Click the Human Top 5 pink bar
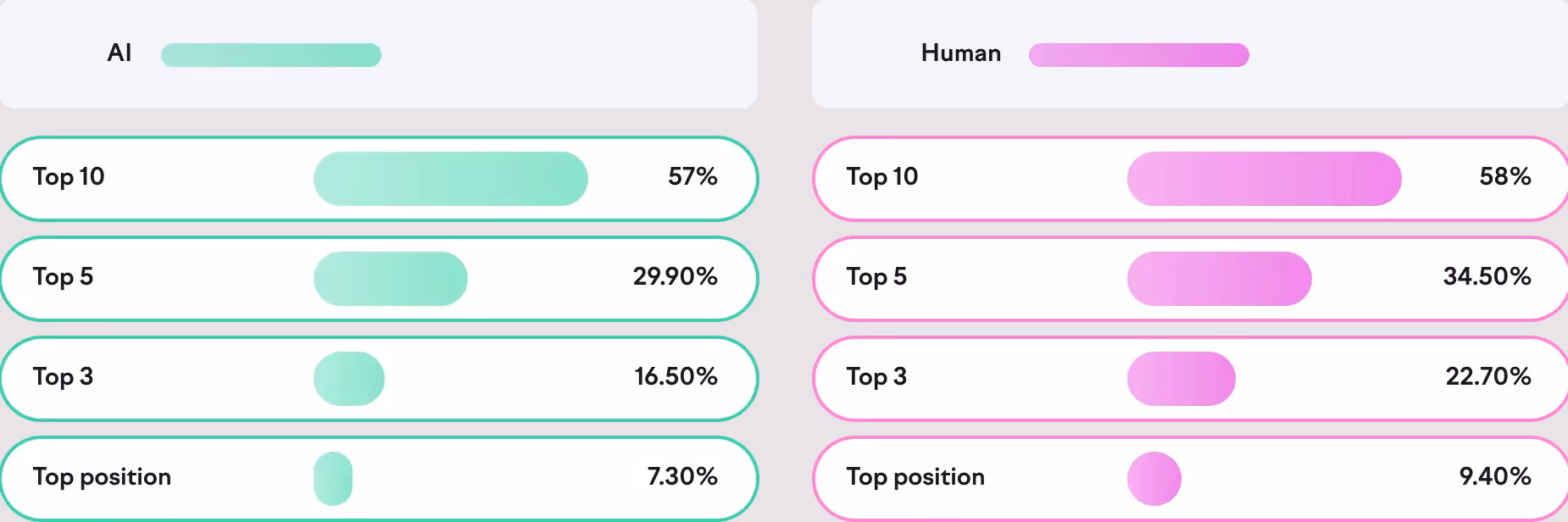The image size is (1568, 522). click(x=1220, y=279)
